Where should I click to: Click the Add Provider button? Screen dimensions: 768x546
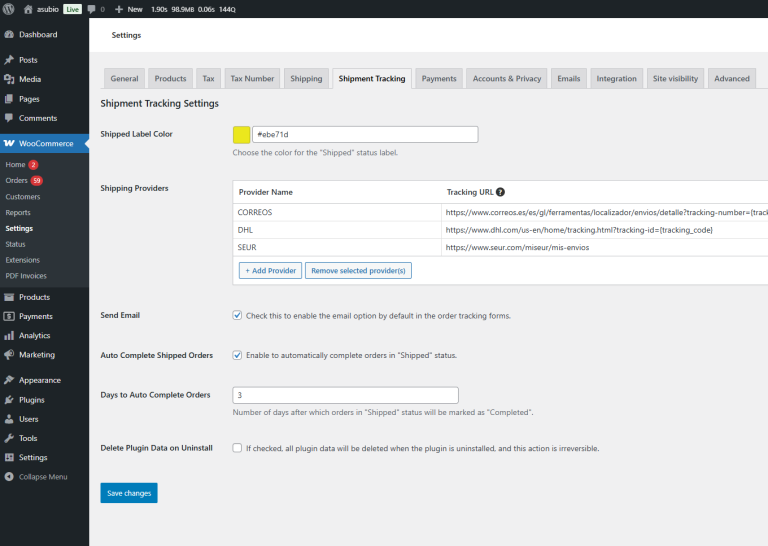click(x=270, y=270)
